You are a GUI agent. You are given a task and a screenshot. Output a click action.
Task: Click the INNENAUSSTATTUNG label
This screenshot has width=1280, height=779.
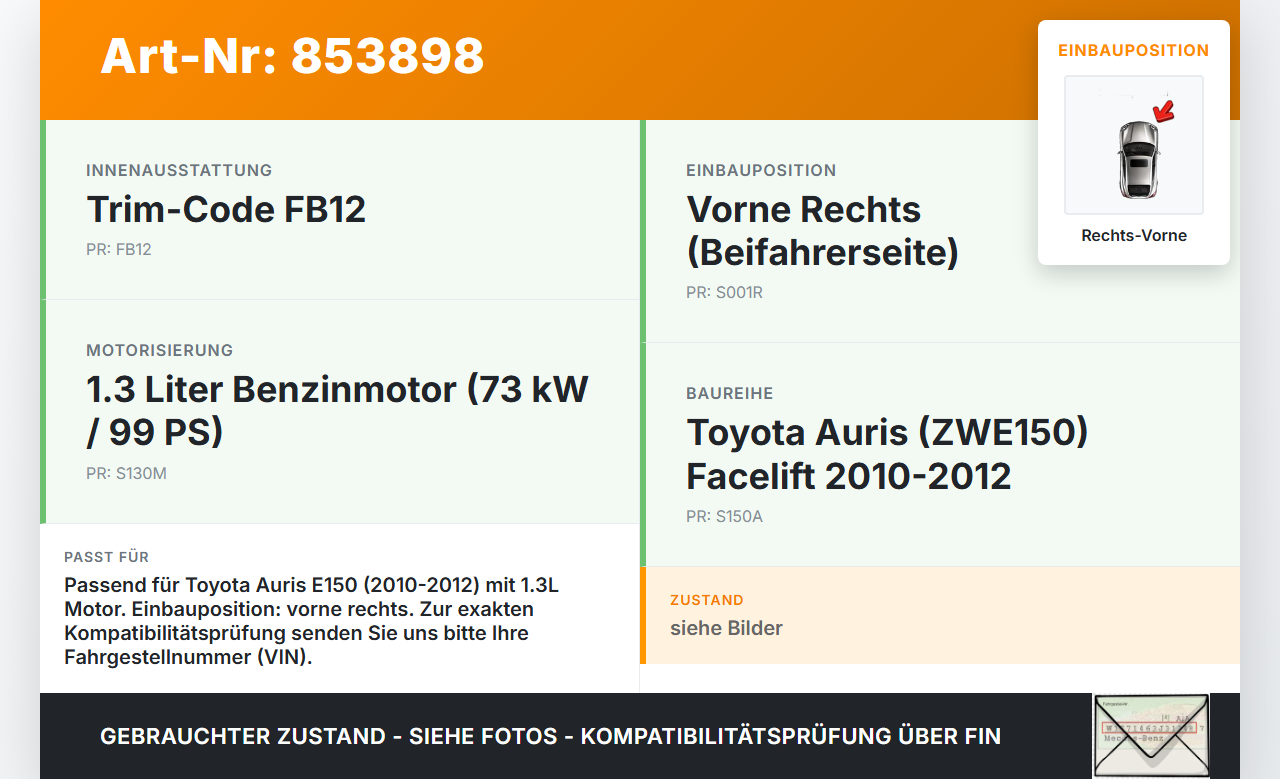pos(179,170)
